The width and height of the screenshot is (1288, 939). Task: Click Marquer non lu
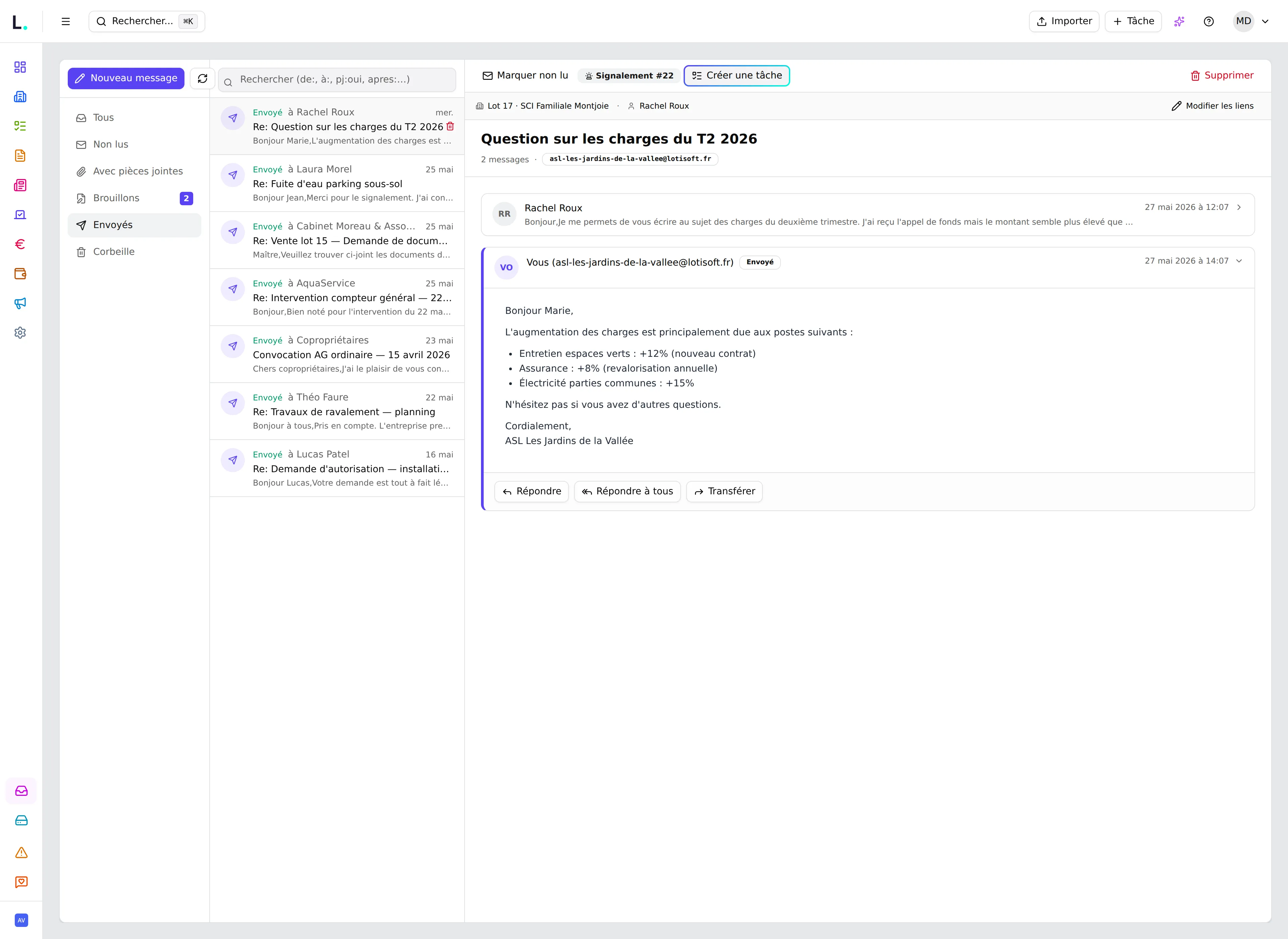[x=525, y=75]
